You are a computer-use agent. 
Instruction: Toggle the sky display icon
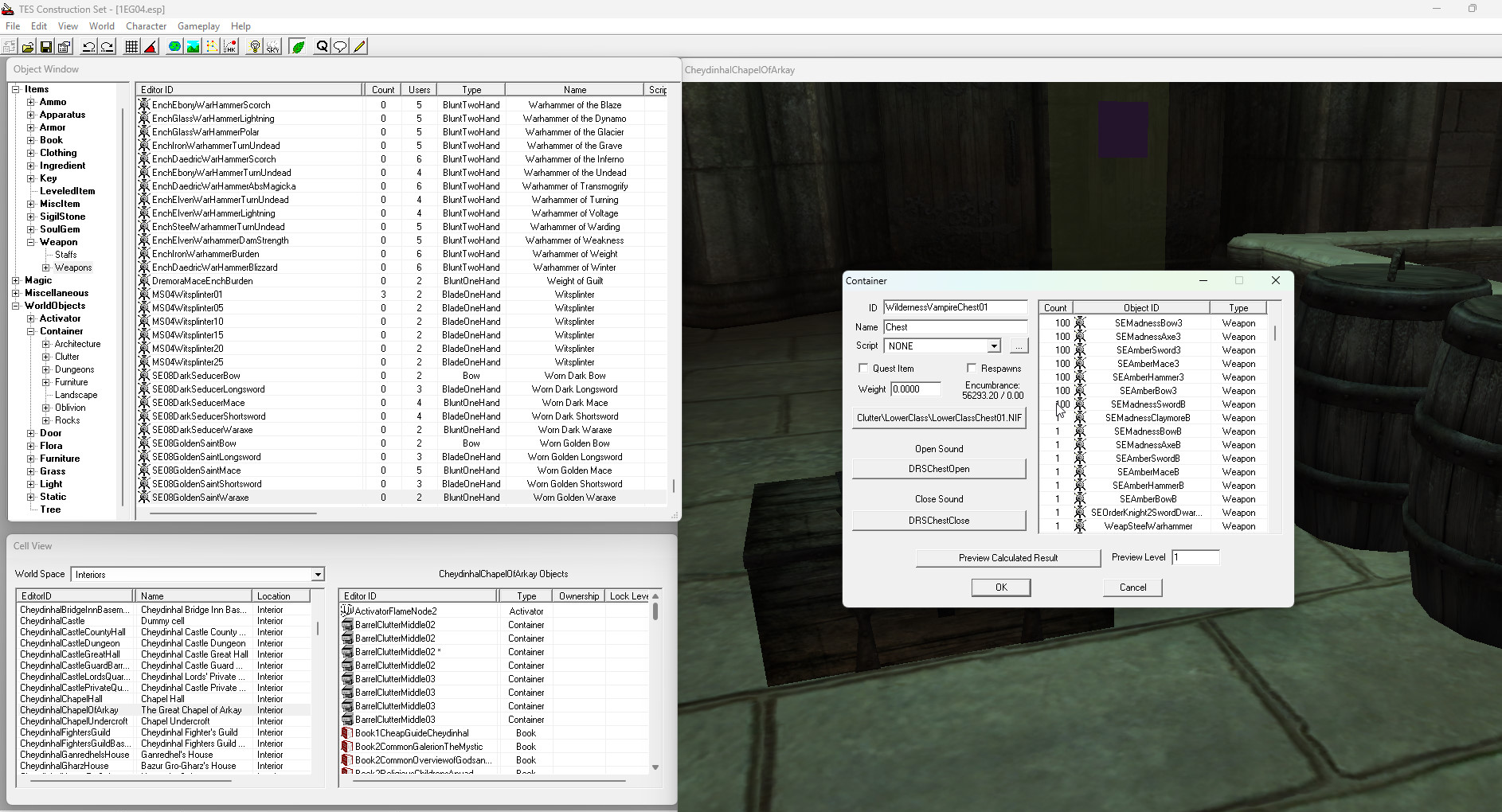point(273,47)
